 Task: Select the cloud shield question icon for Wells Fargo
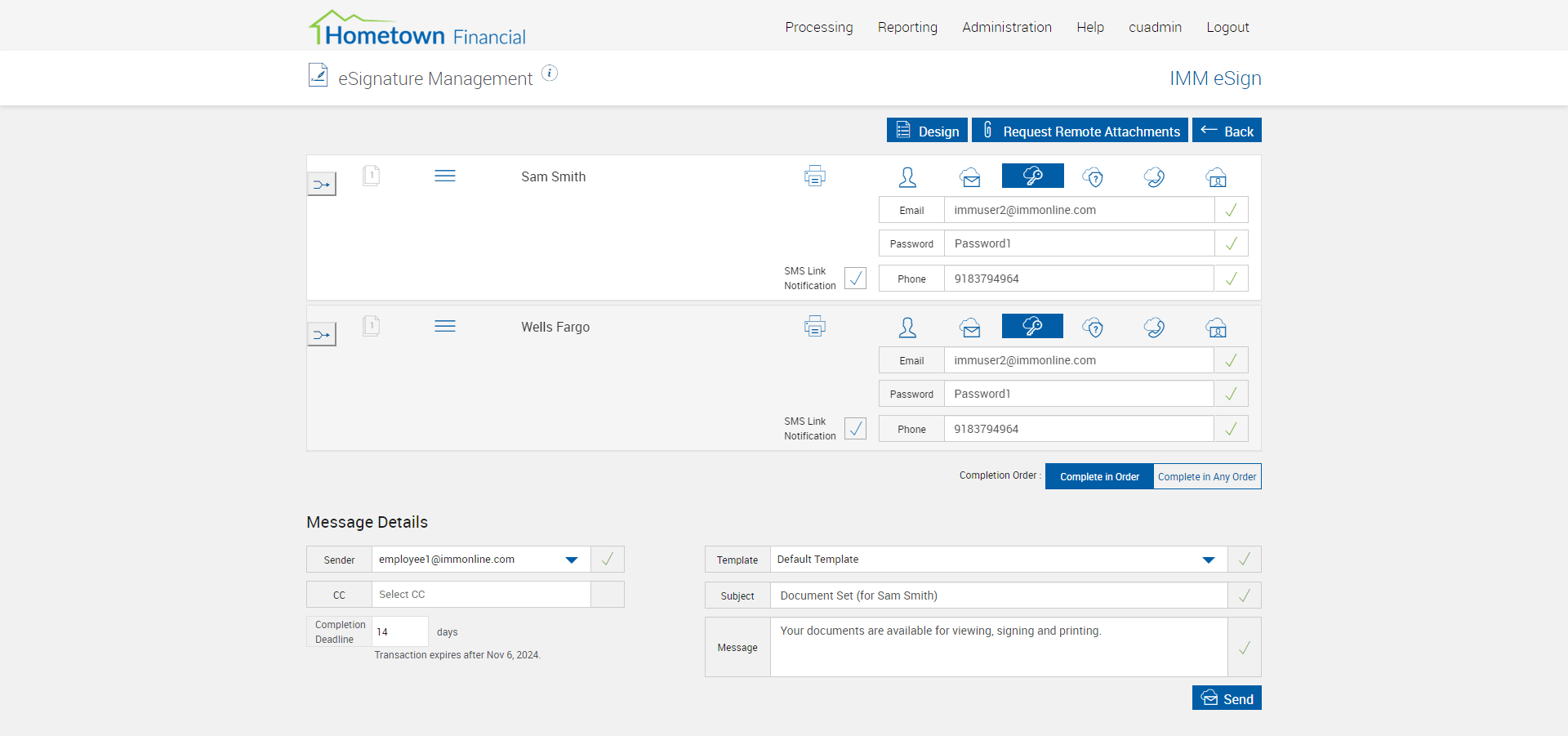pos(1093,328)
